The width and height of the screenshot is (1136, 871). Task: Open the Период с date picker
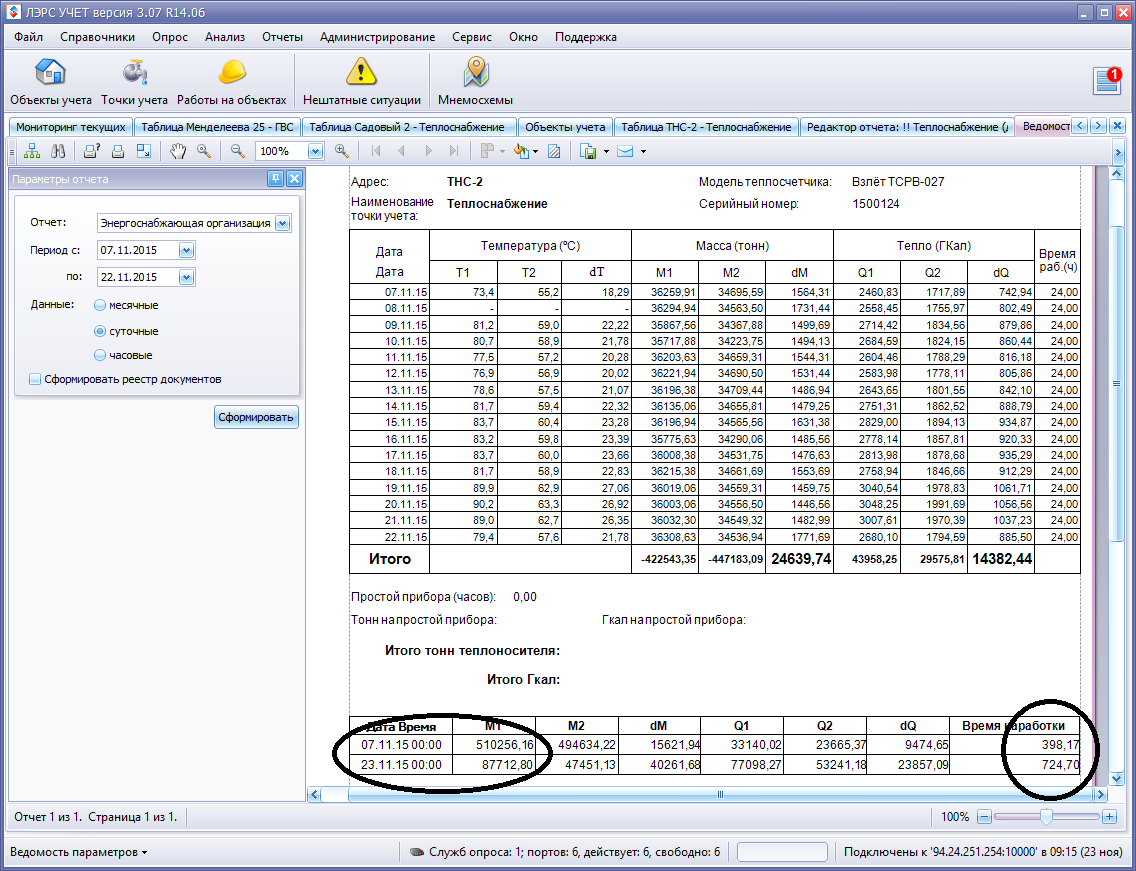point(186,250)
